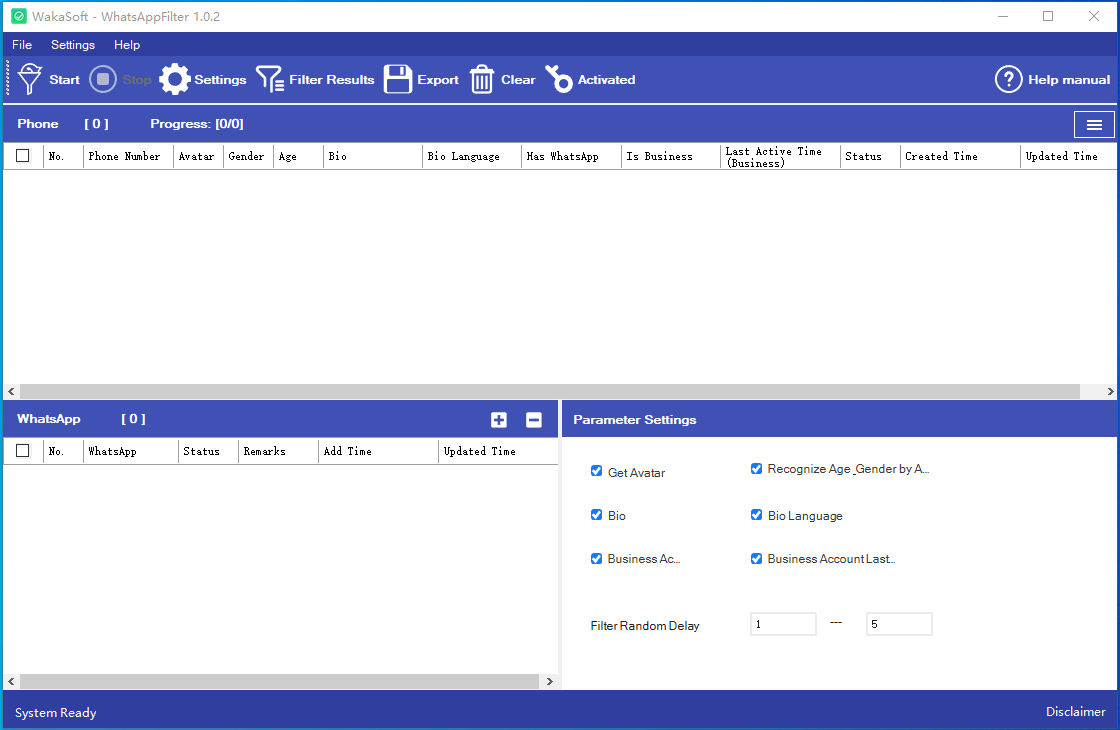Open the Settings menu in menu bar
The height and width of the screenshot is (730, 1120).
click(73, 44)
